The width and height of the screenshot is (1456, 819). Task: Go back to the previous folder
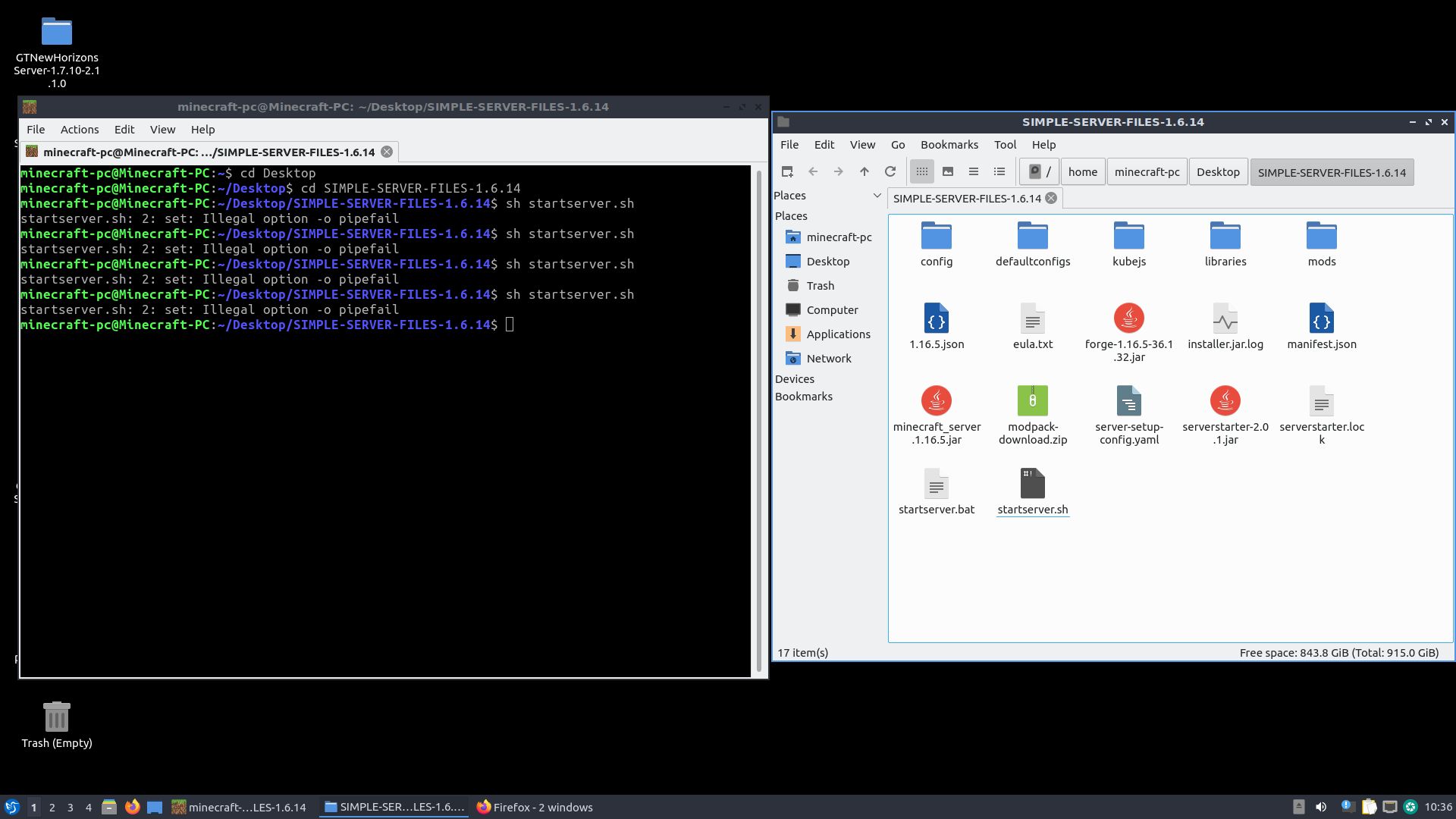813,171
